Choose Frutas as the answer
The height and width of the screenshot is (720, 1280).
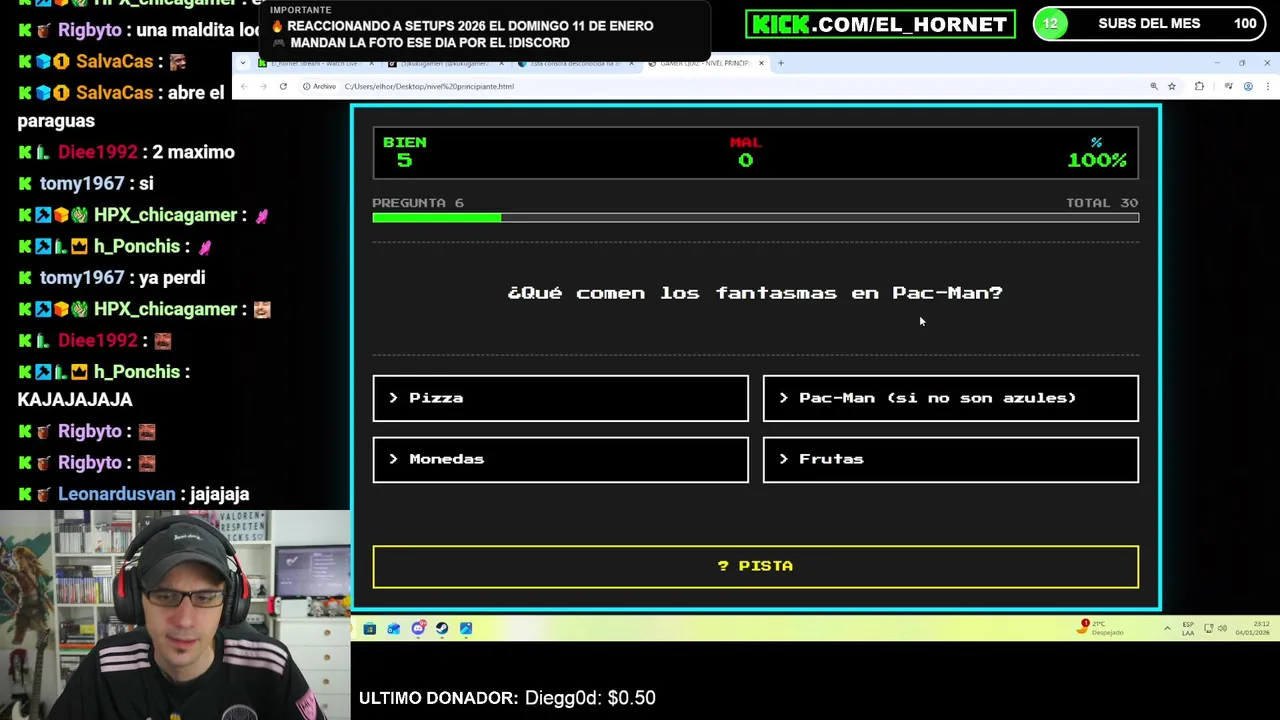pyautogui.click(x=950, y=459)
